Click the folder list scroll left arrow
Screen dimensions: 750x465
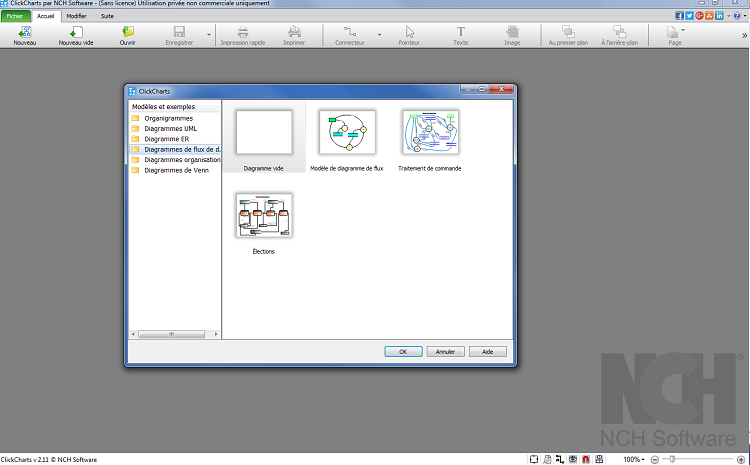point(133,334)
